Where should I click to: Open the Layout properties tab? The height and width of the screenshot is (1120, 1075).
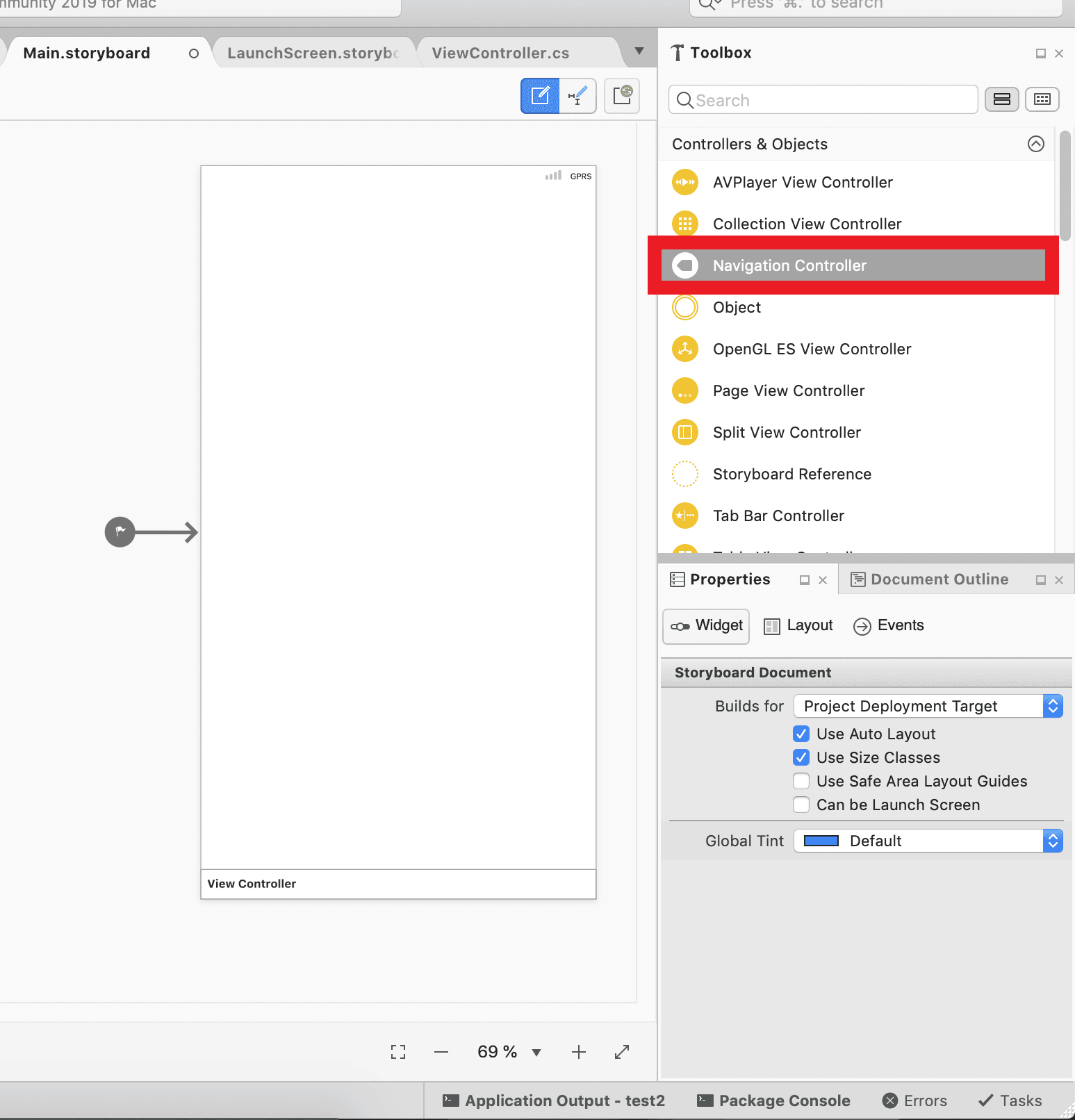point(798,626)
